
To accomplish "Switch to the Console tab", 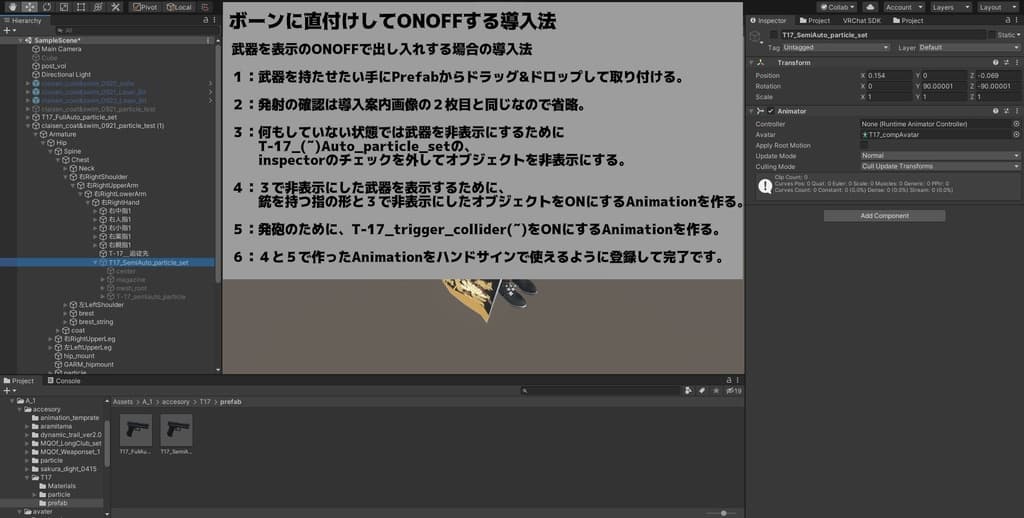I will click(64, 380).
